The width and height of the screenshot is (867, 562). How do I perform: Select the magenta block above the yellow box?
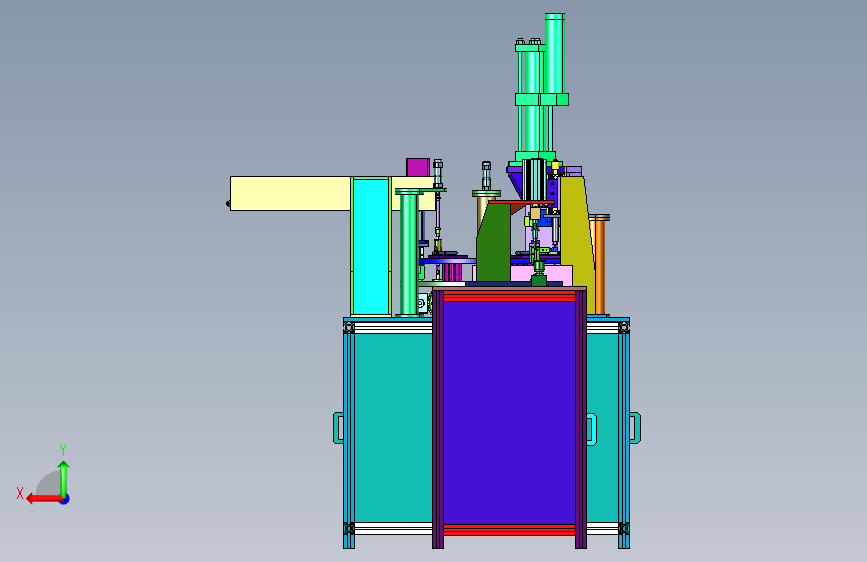tap(417, 167)
